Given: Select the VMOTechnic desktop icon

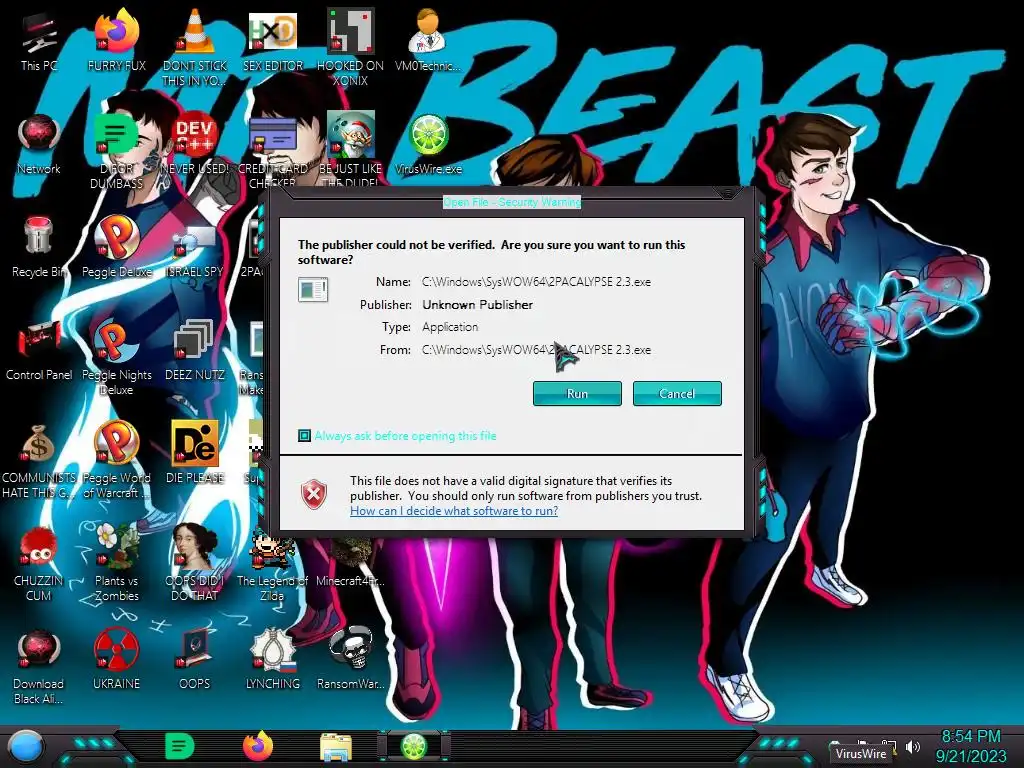Looking at the screenshot, I should point(427,39).
